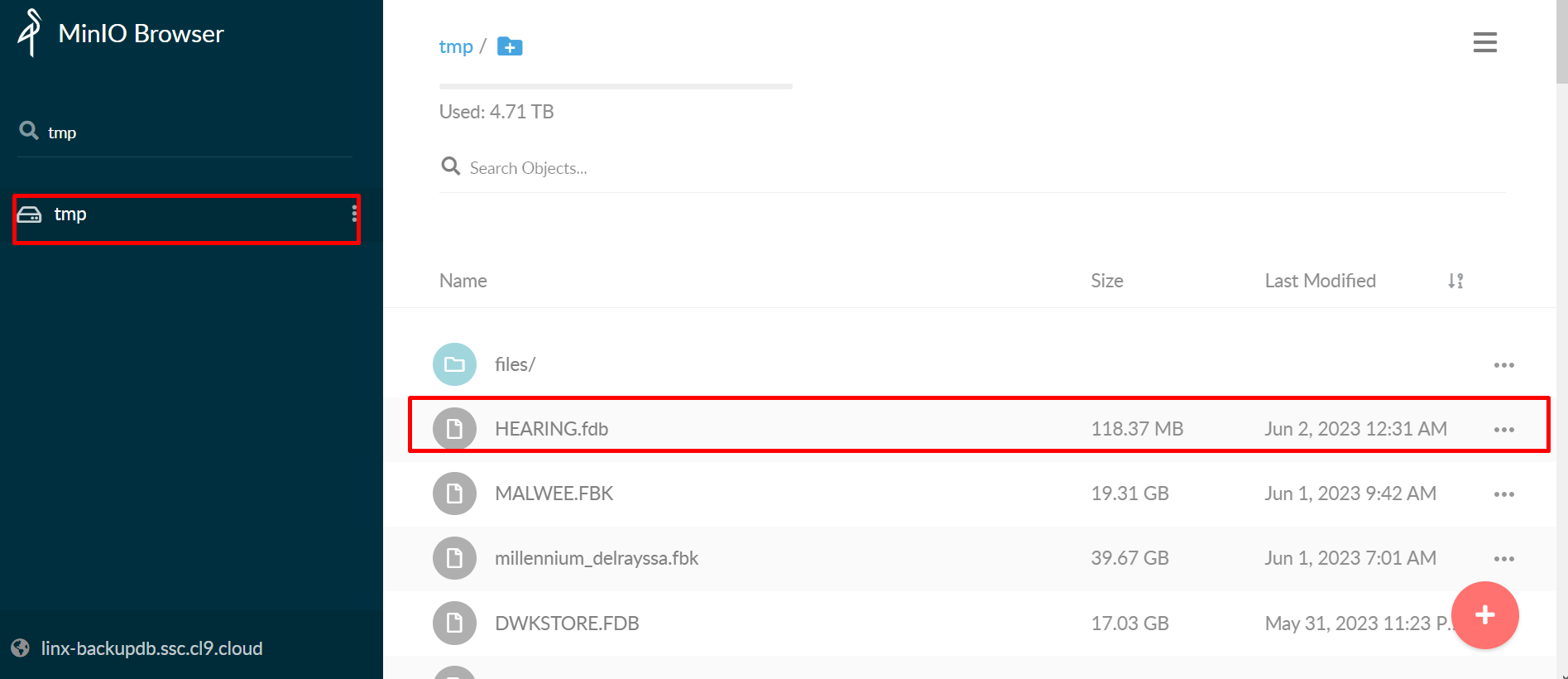Sort objects by Name column

tap(463, 281)
